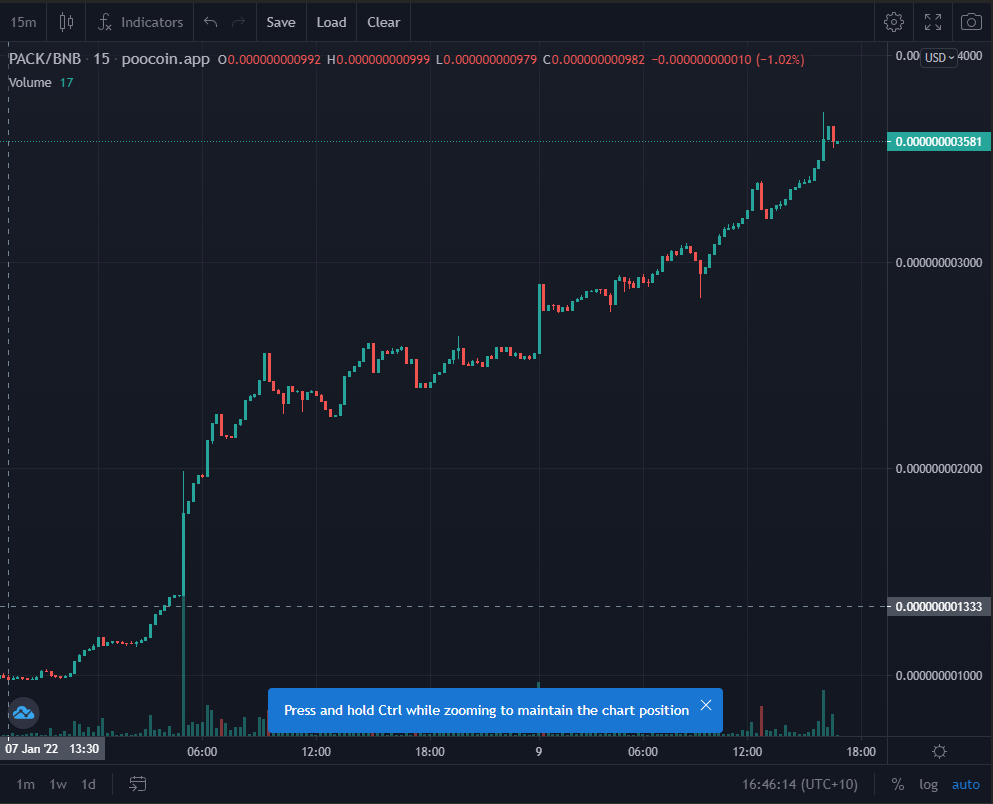Enter fullscreen chart mode
Screen dimensions: 993x804
[x=933, y=22]
